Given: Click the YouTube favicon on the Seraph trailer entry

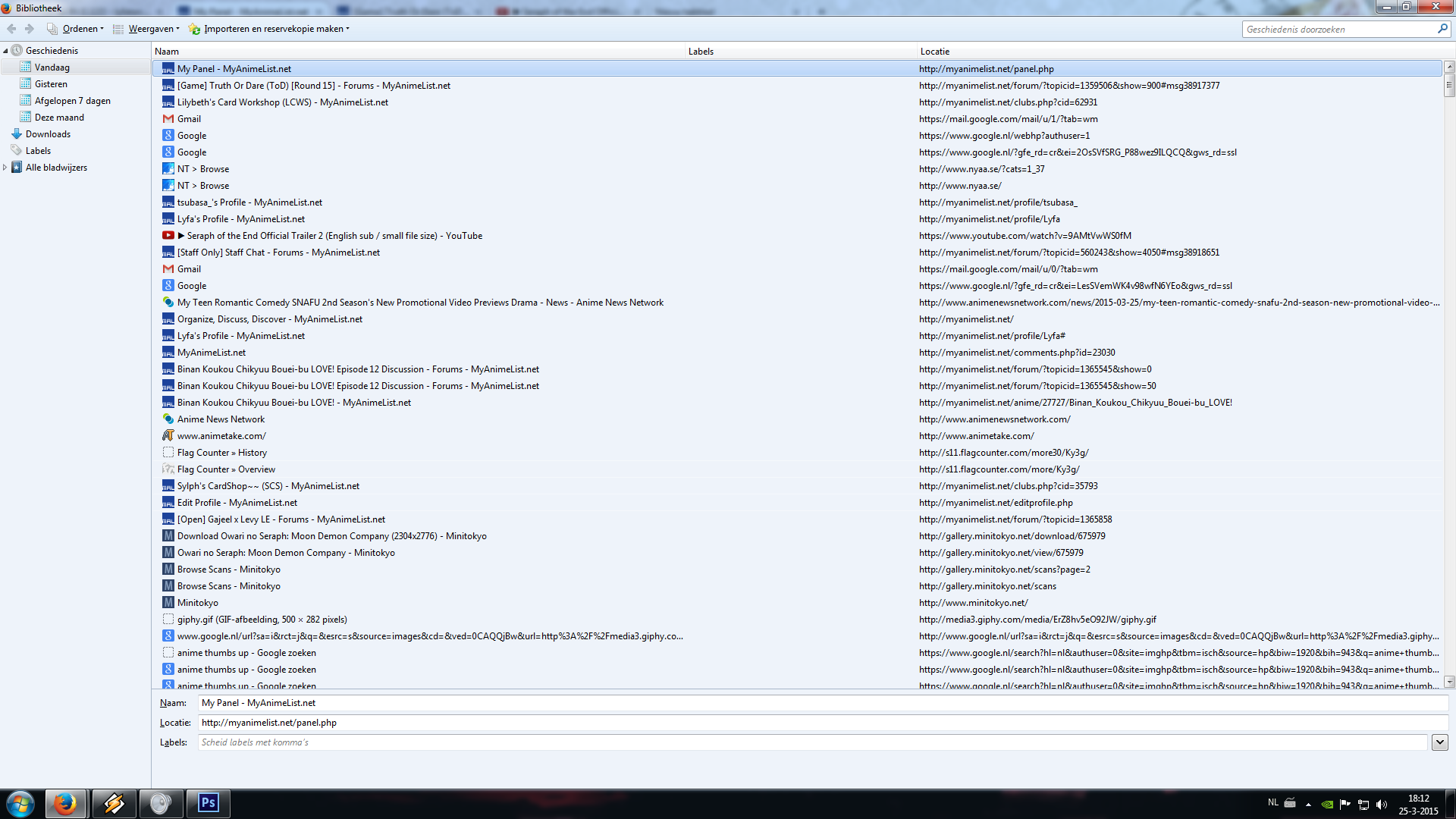Looking at the screenshot, I should coord(168,236).
